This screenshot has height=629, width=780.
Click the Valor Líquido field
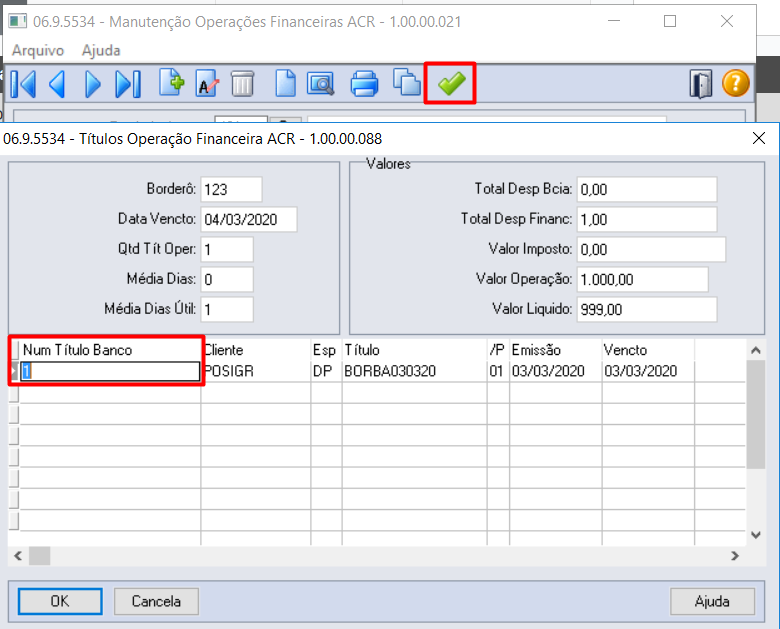pos(647,309)
